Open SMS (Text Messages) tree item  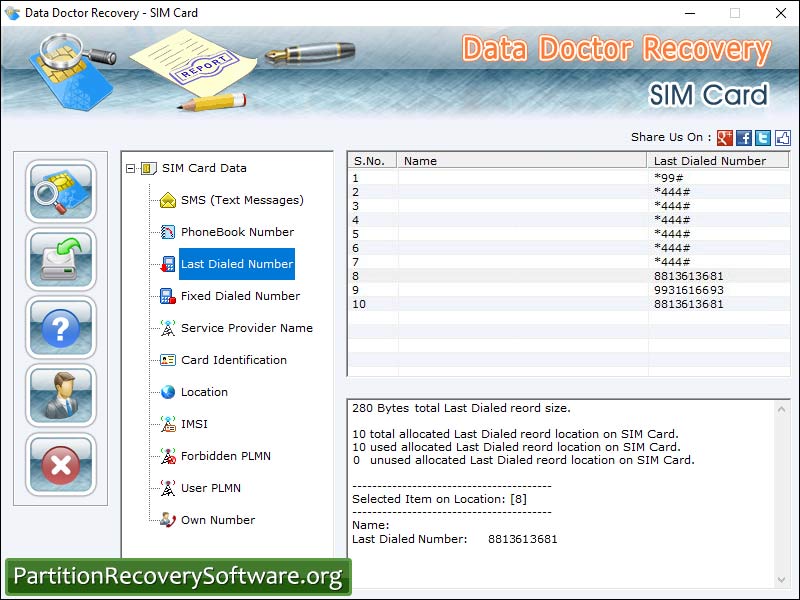(242, 200)
